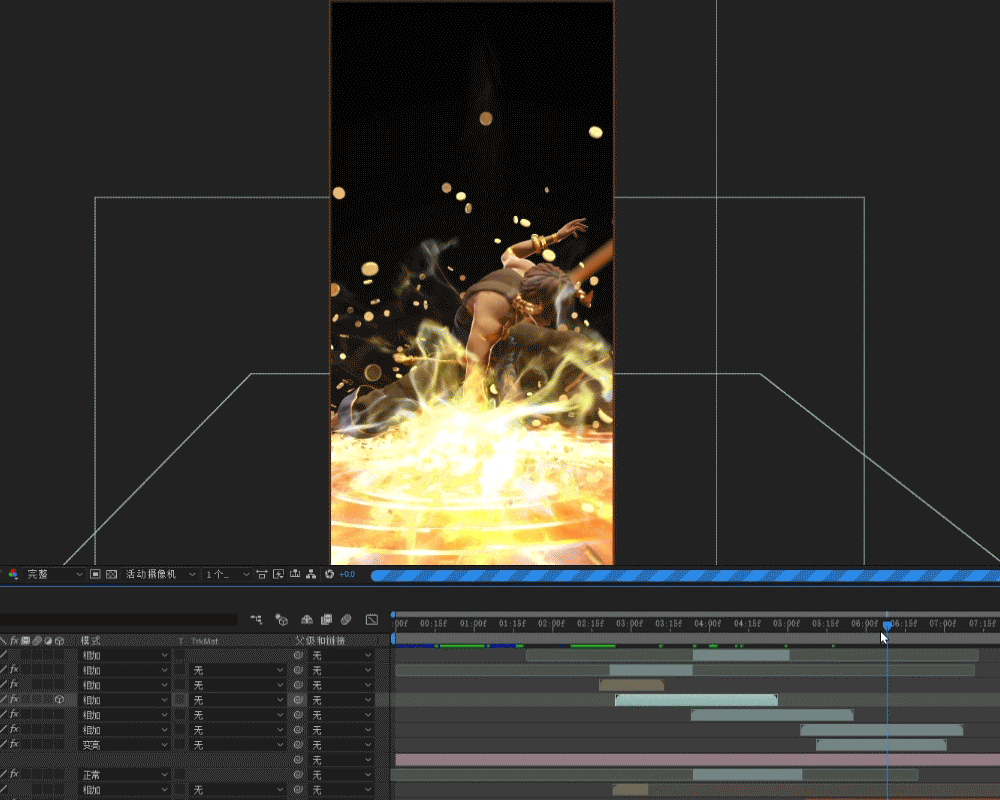The height and width of the screenshot is (800, 1000).
Task: Click the pick whip on the 变亮 layer row
Action: coord(298,744)
